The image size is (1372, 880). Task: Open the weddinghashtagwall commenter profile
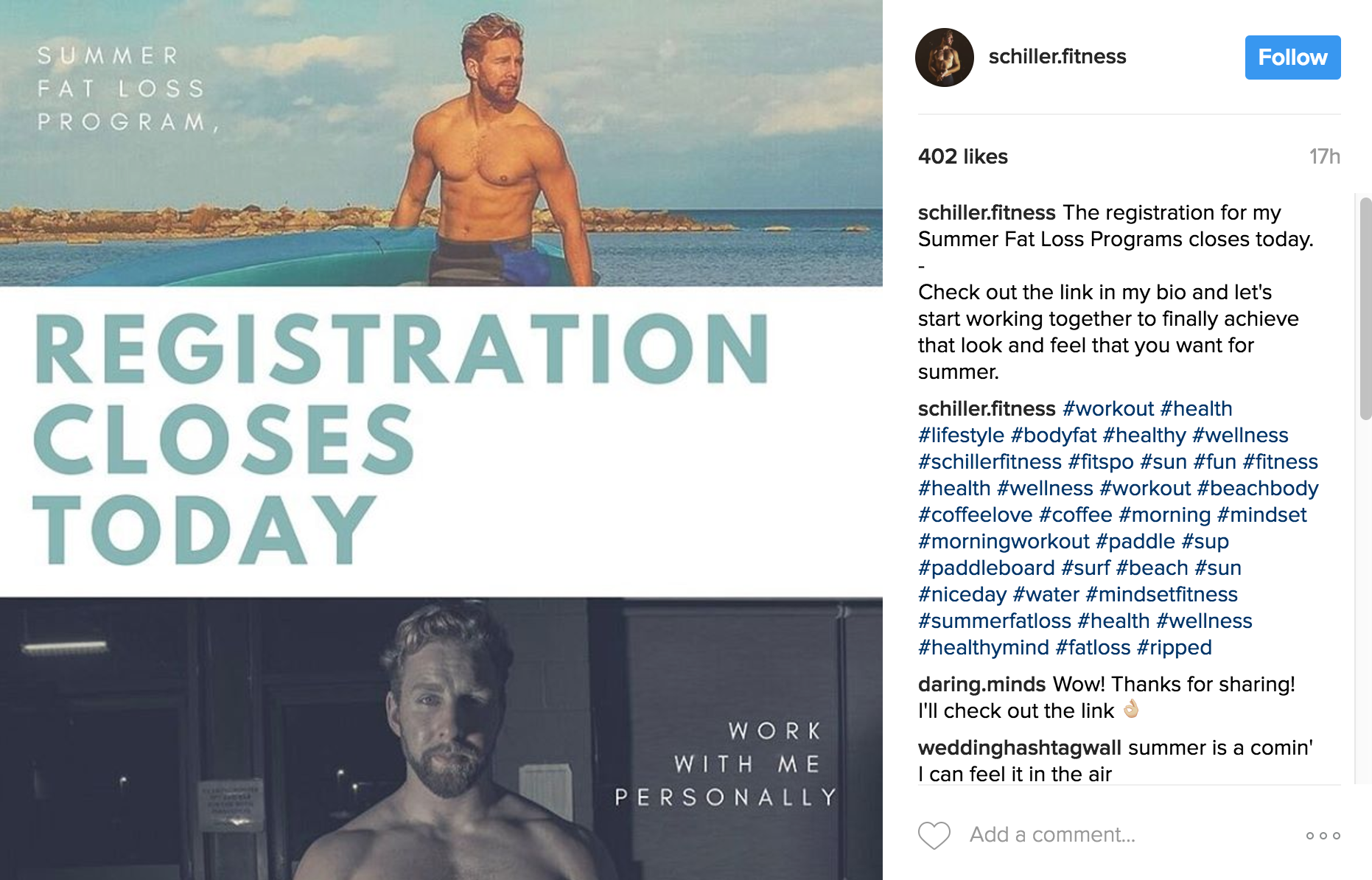(x=1020, y=748)
